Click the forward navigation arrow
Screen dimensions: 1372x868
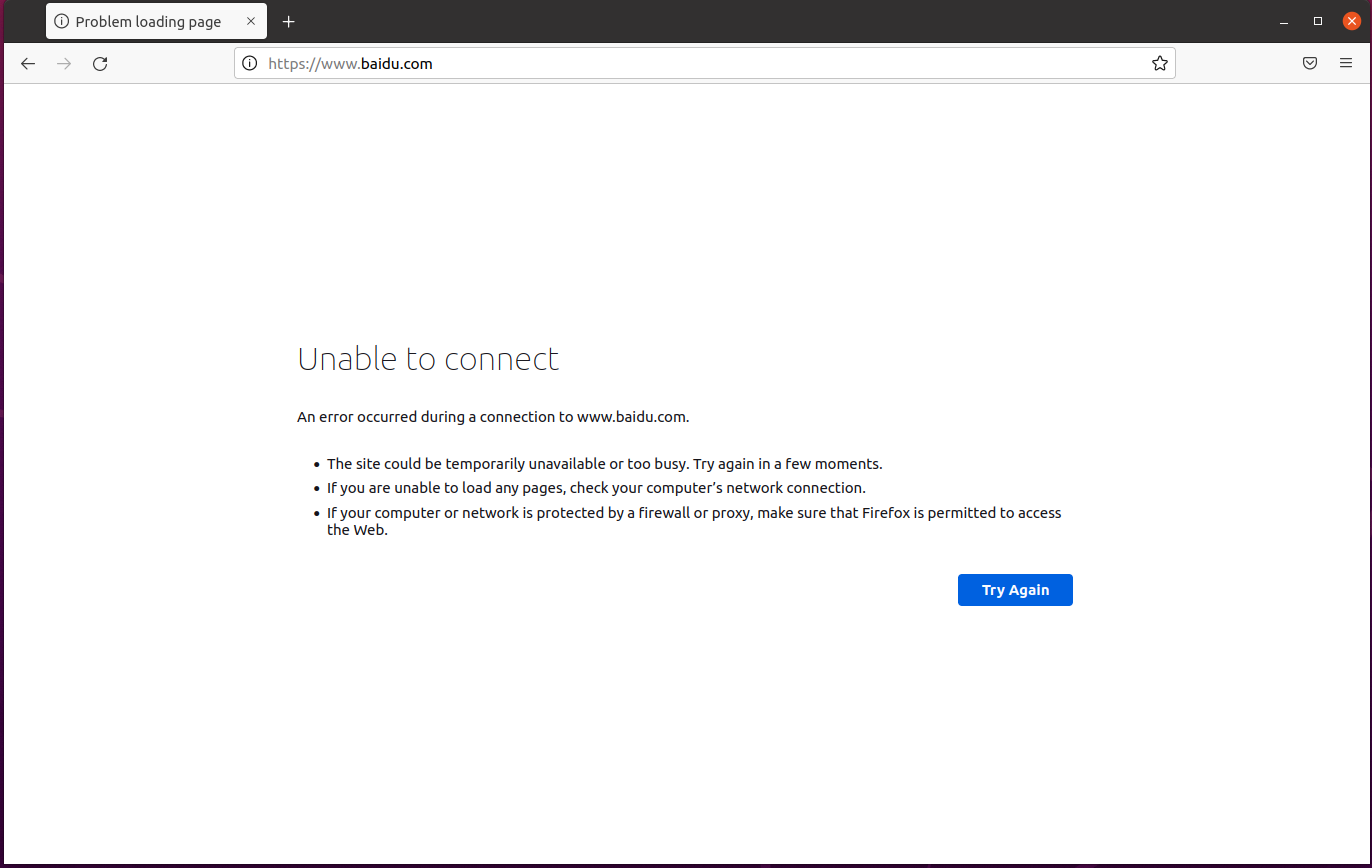click(64, 64)
